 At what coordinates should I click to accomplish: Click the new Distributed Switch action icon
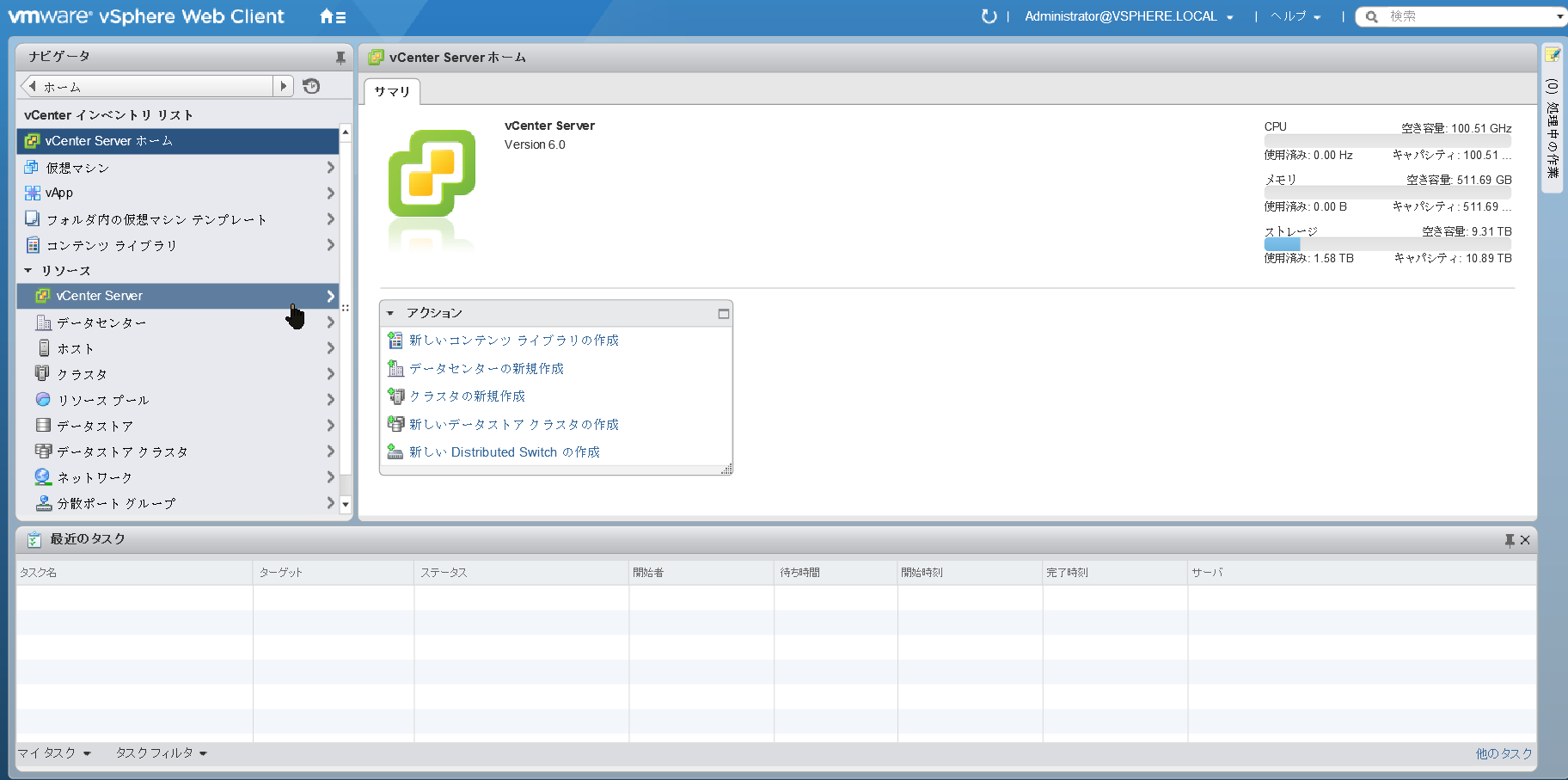(x=395, y=451)
